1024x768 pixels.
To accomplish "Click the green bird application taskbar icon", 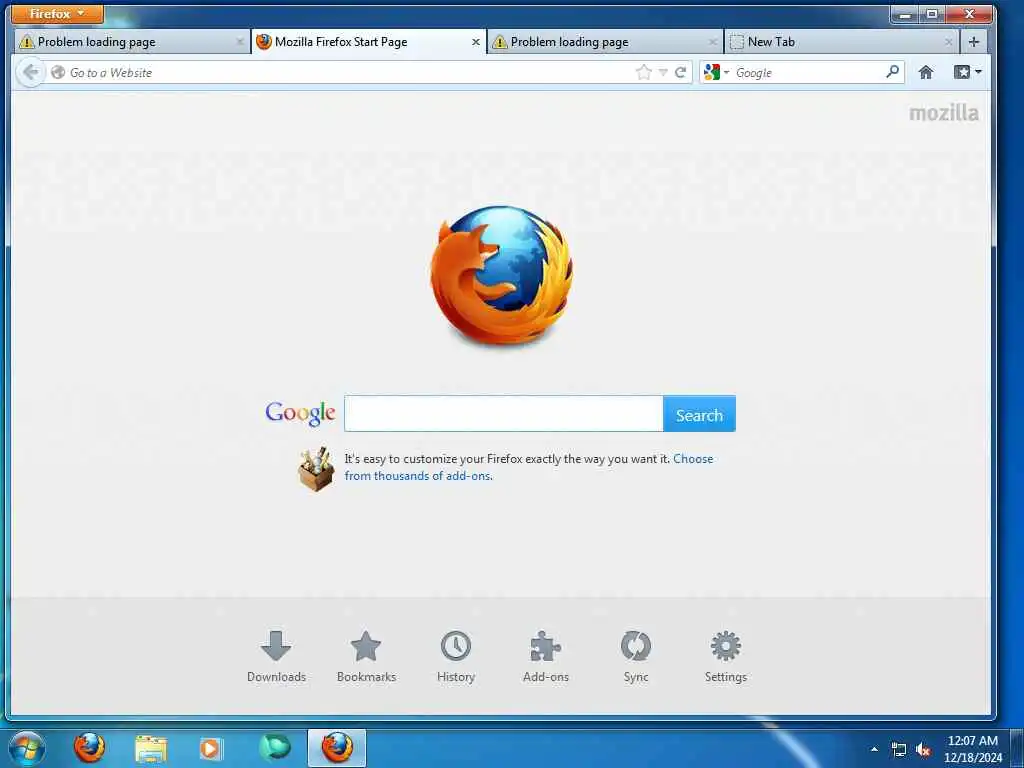I will (x=275, y=748).
